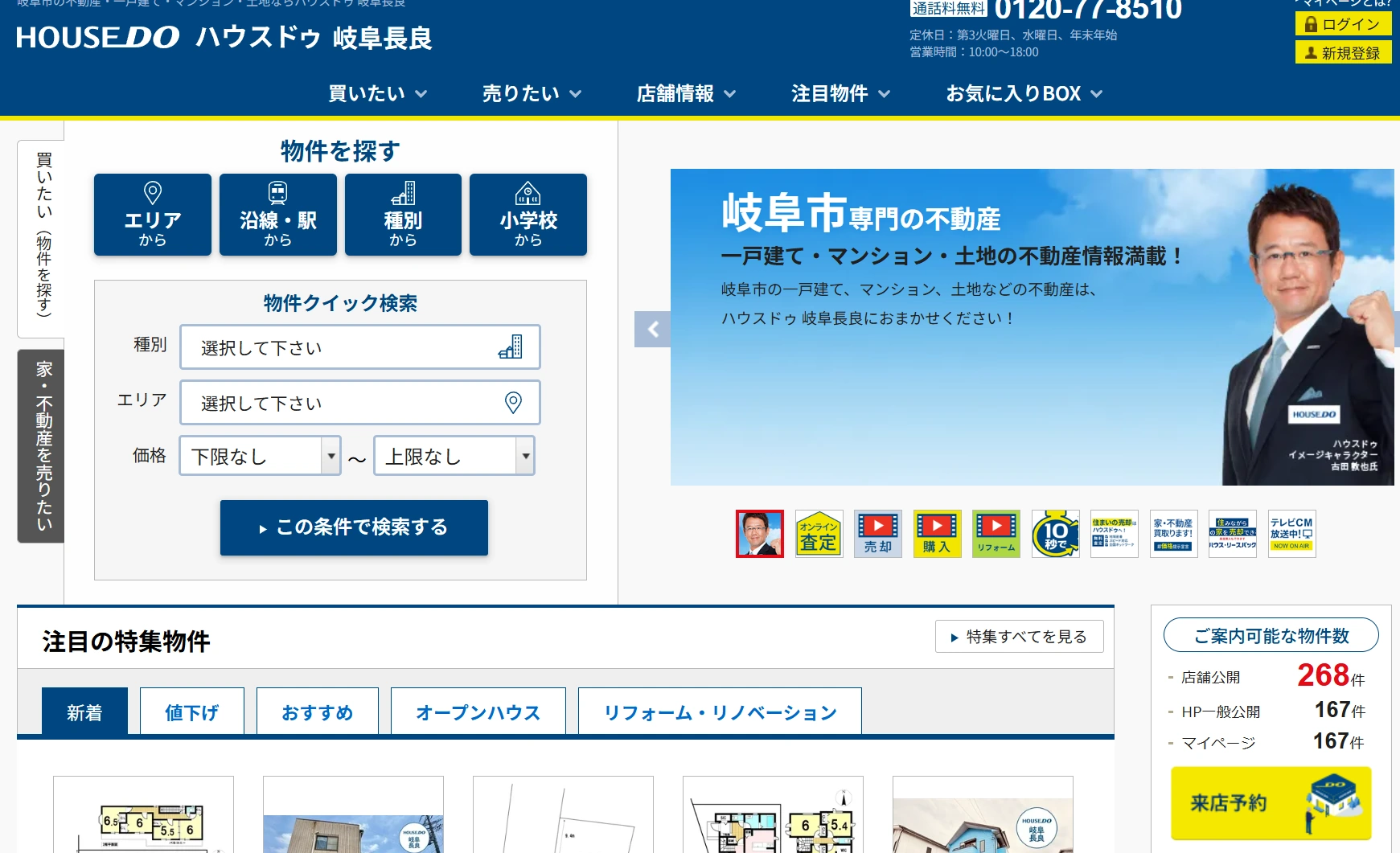The height and width of the screenshot is (853, 1400).
Task: Open the エリア selection field
Action: coord(360,403)
